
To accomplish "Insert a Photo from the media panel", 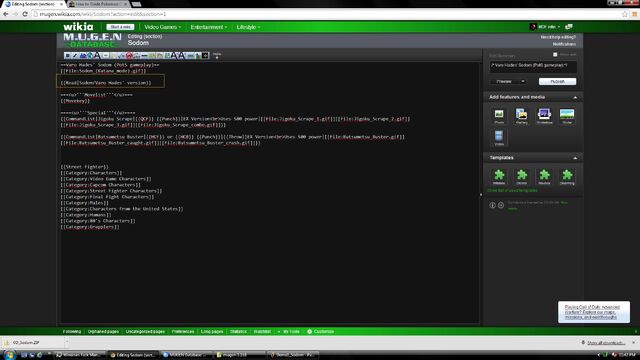I will pyautogui.click(x=499, y=116).
